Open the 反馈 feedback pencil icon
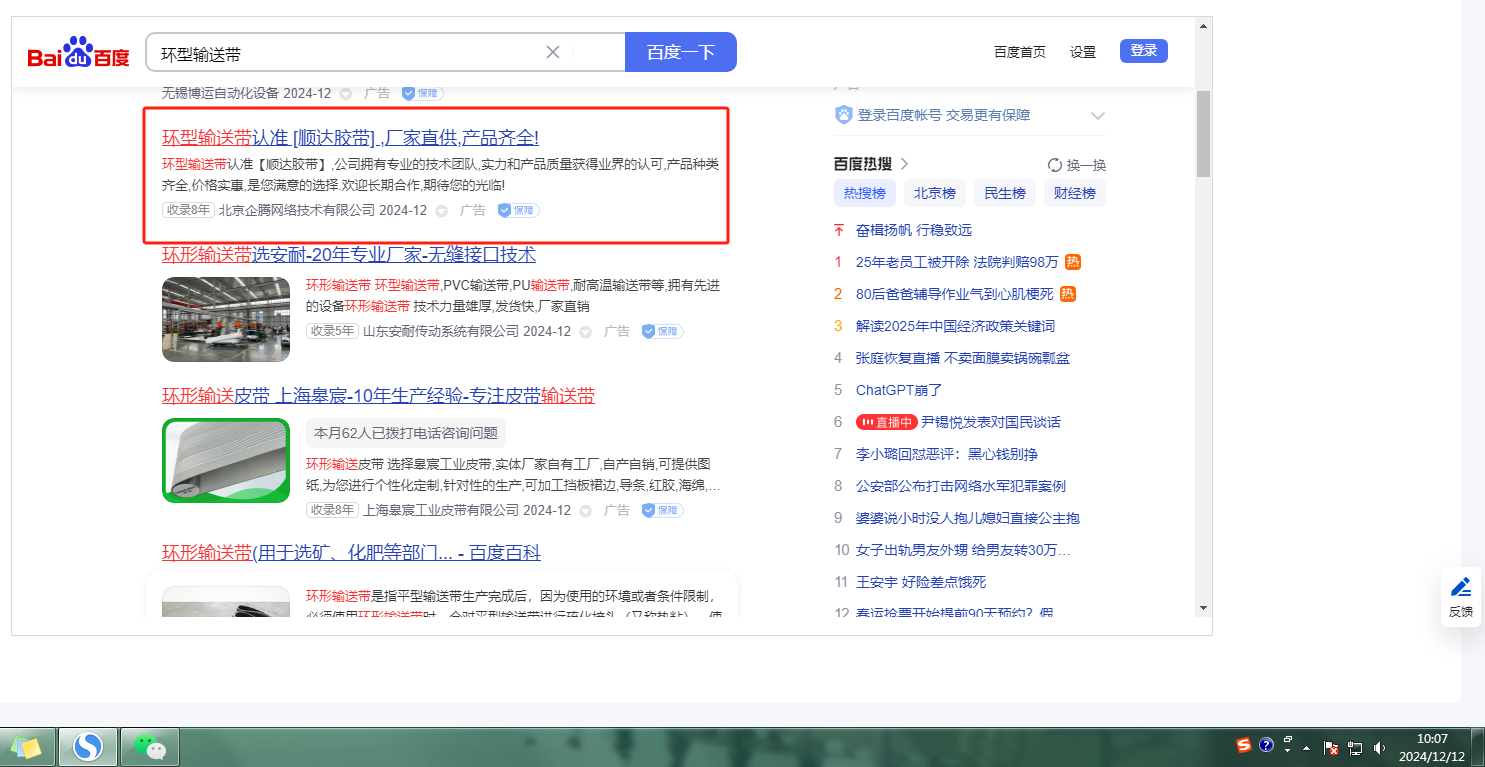Screen dimensions: 1485x767 (x=1460, y=587)
